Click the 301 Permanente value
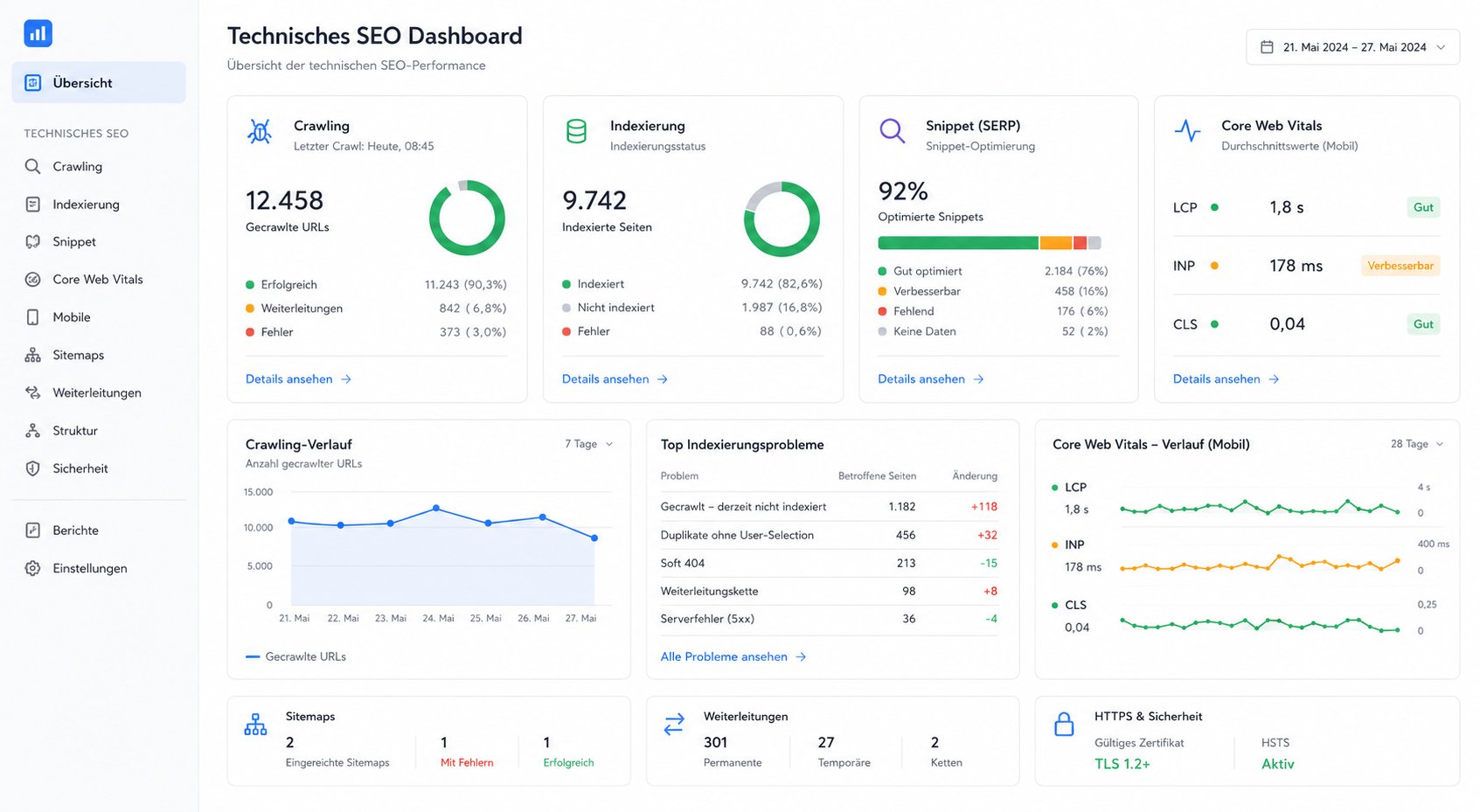This screenshot has height=812, width=1480. click(715, 742)
